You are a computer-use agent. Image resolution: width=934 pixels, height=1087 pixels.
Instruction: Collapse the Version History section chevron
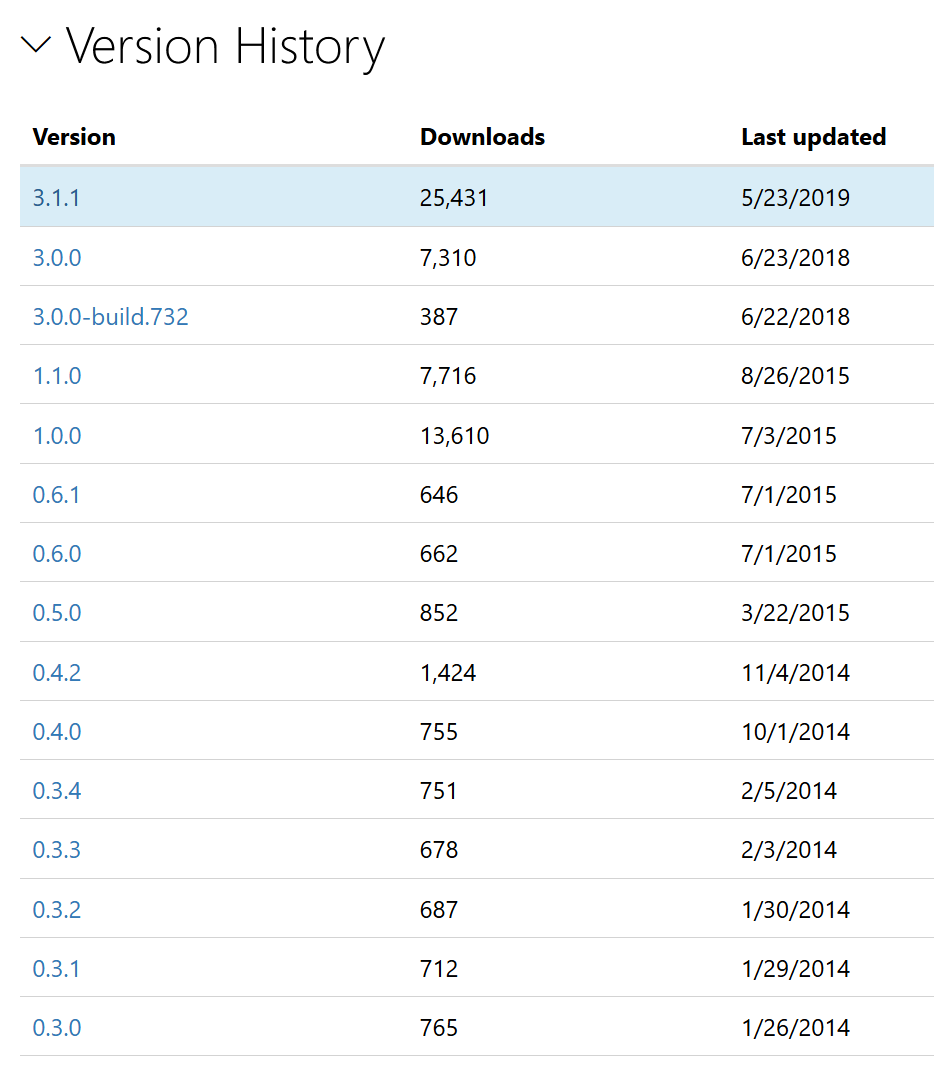click(x=36, y=46)
